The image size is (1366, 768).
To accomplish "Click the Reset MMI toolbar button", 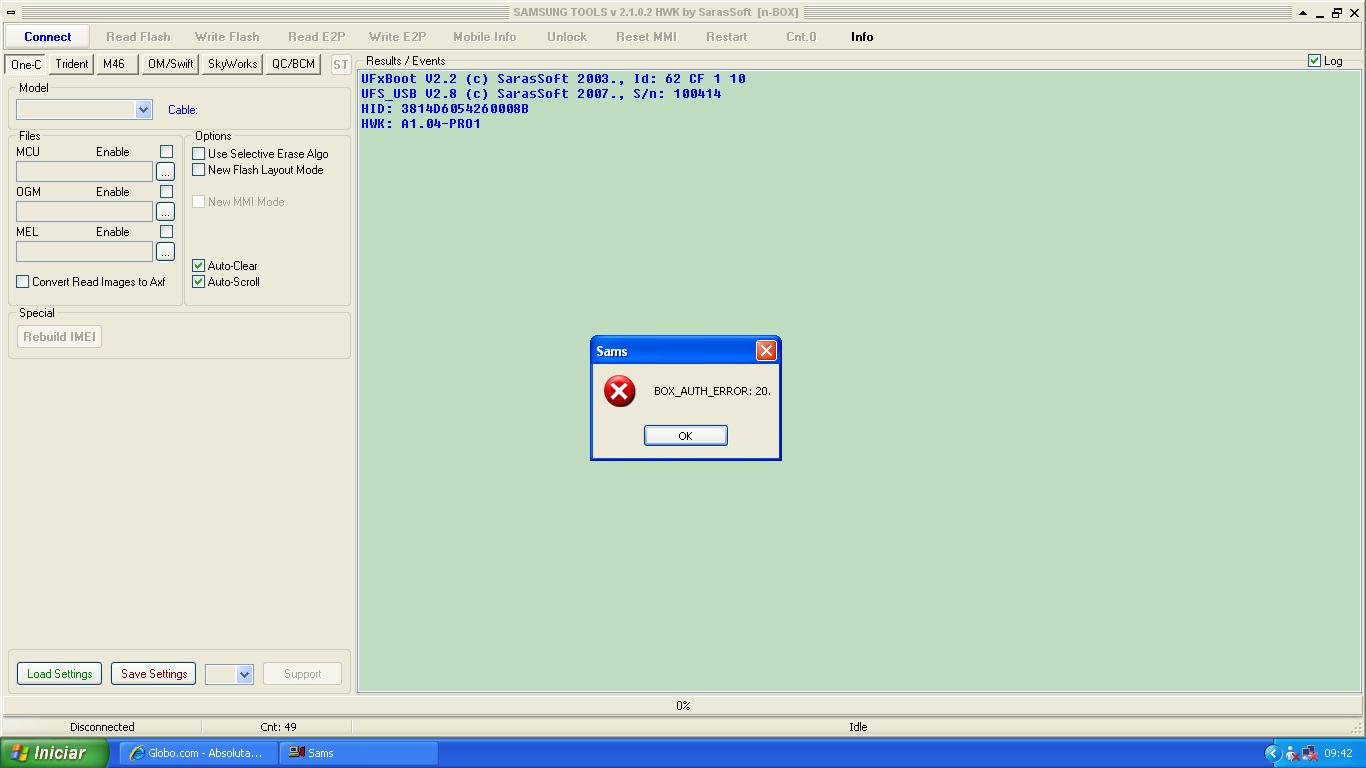I will tap(646, 37).
